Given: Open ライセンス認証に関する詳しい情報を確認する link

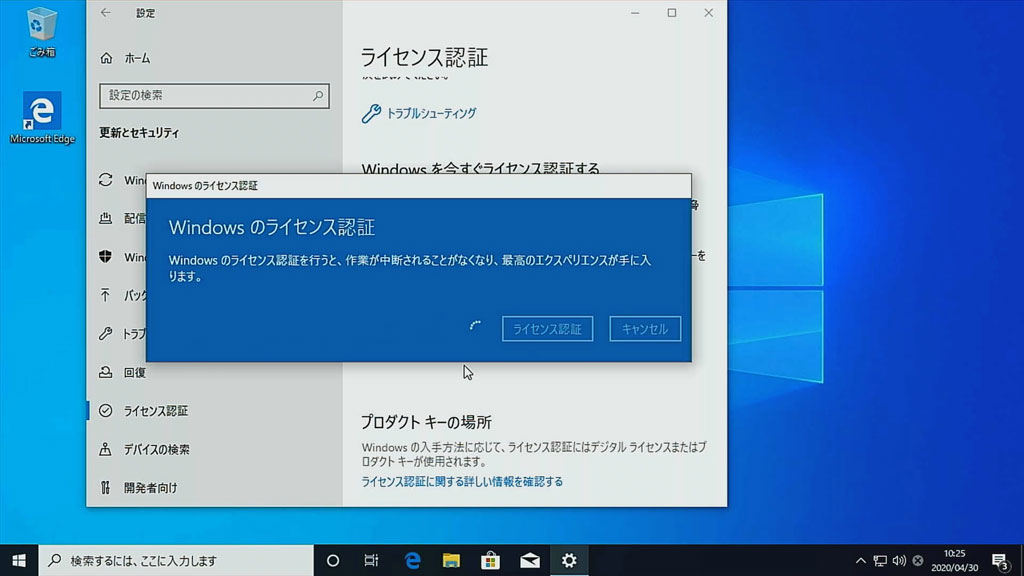Looking at the screenshot, I should (x=462, y=482).
